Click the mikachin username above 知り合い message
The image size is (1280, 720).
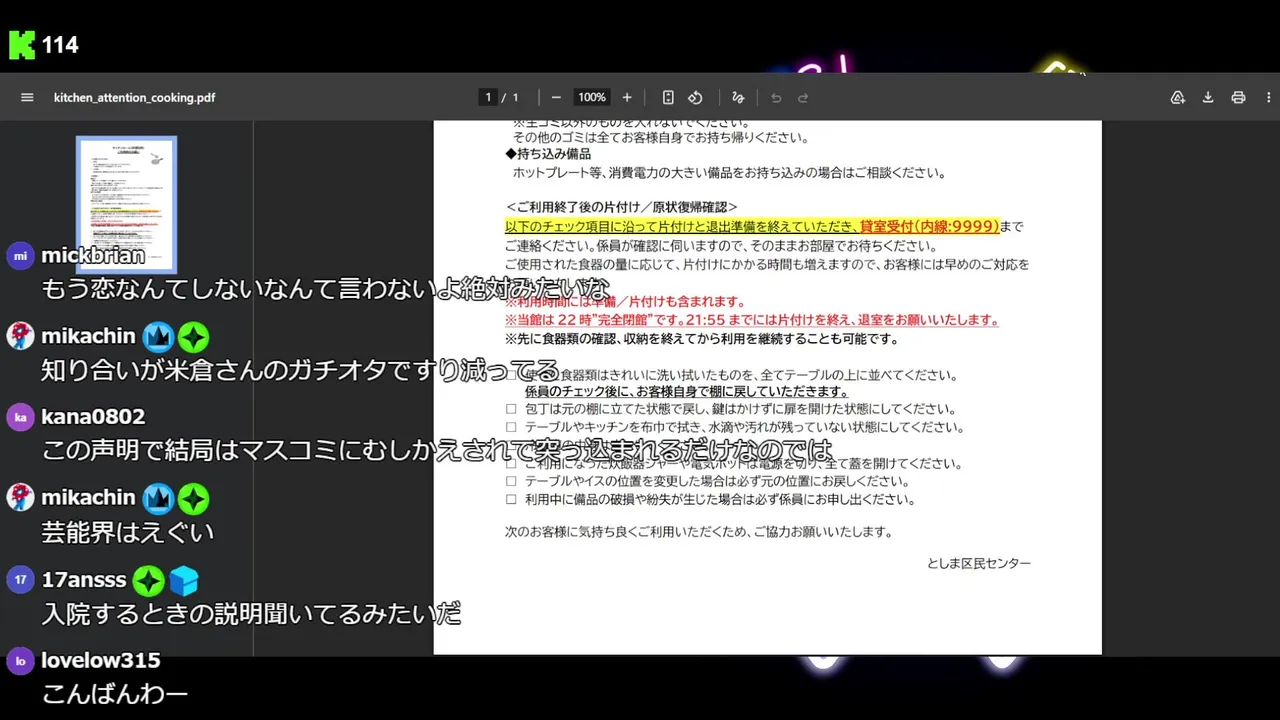tap(88, 336)
